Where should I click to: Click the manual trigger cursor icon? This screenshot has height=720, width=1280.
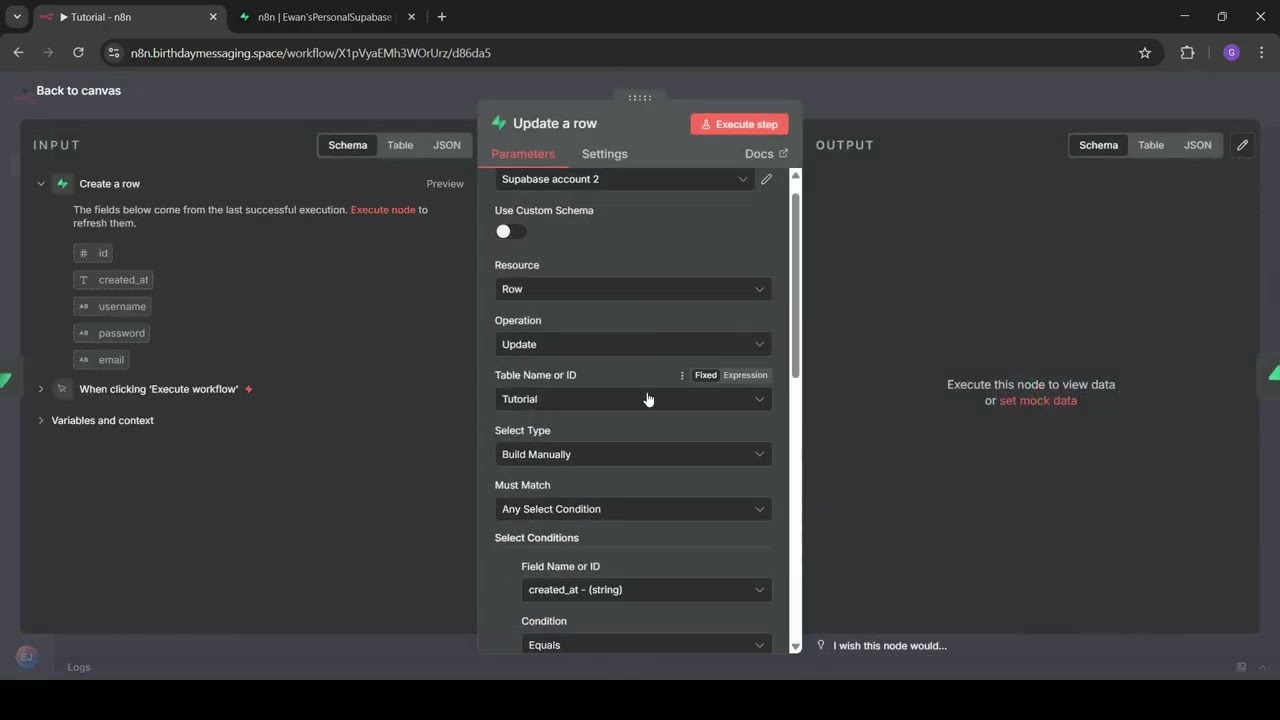coord(62,389)
